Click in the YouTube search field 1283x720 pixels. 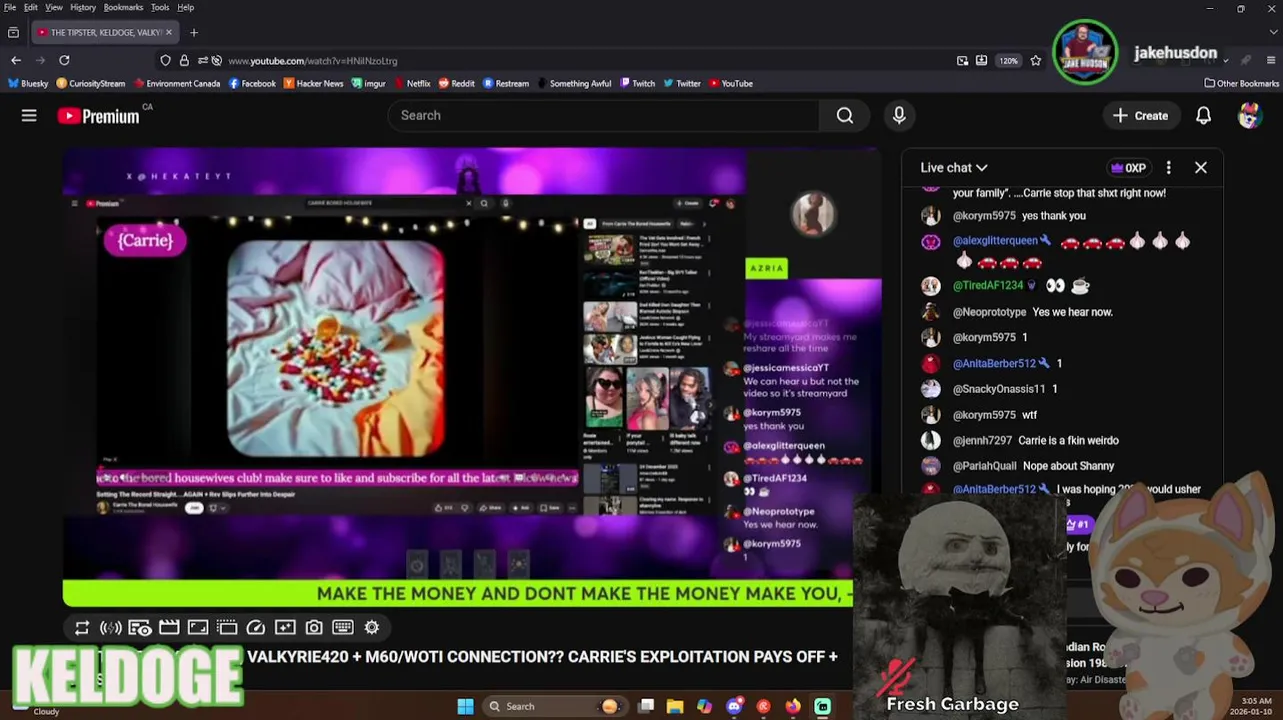coord(605,116)
